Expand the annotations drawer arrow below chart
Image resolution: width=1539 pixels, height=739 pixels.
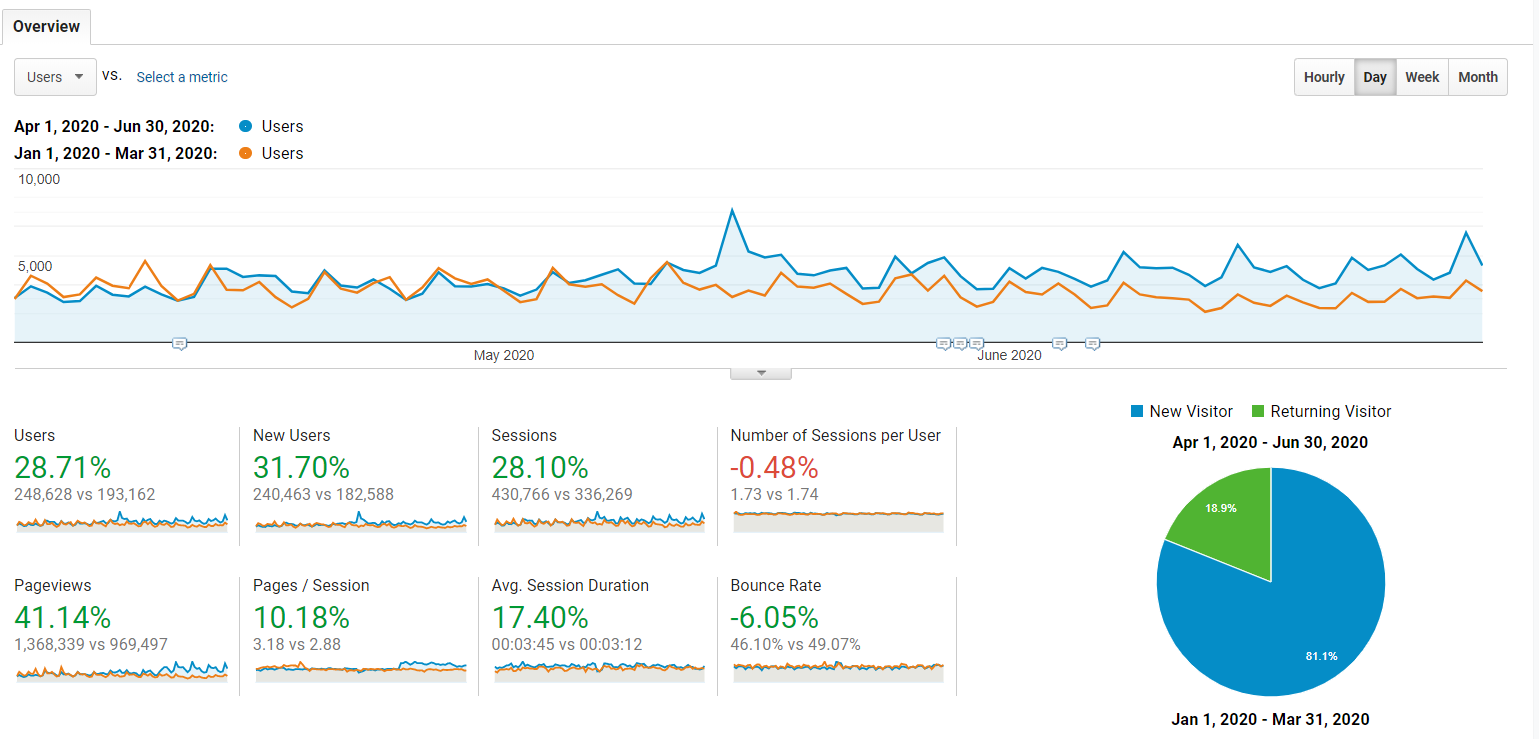click(761, 373)
